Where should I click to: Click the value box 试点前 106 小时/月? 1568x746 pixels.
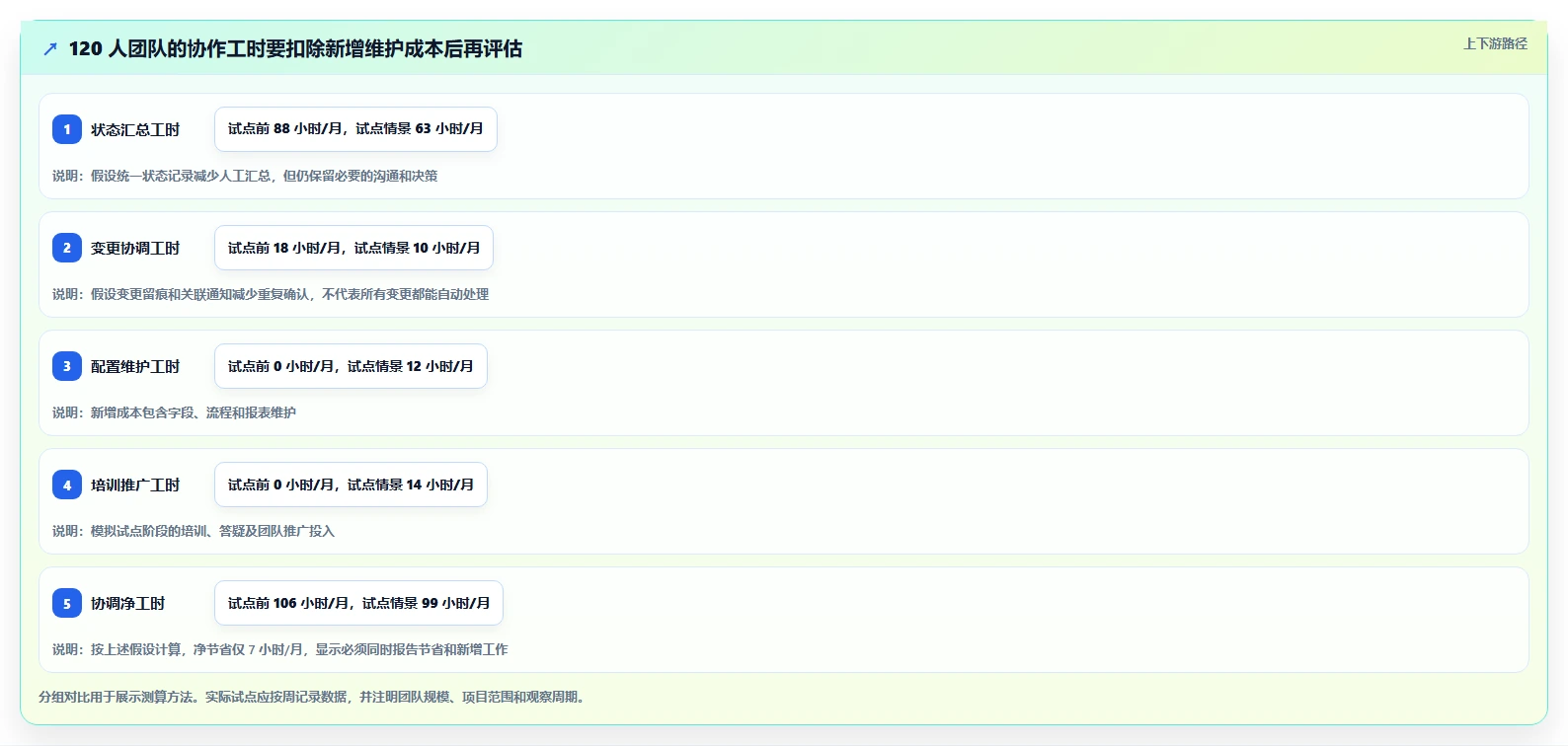click(358, 603)
